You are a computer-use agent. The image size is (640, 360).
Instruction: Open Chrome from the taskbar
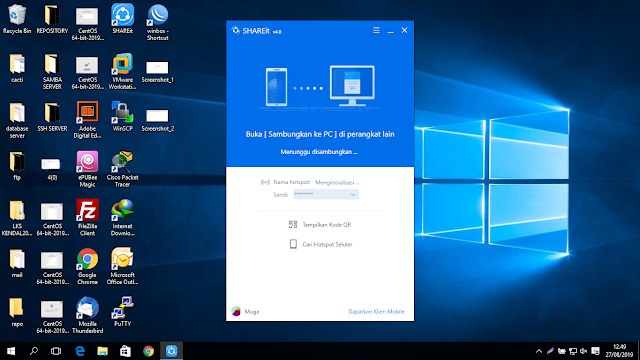pyautogui.click(x=149, y=351)
